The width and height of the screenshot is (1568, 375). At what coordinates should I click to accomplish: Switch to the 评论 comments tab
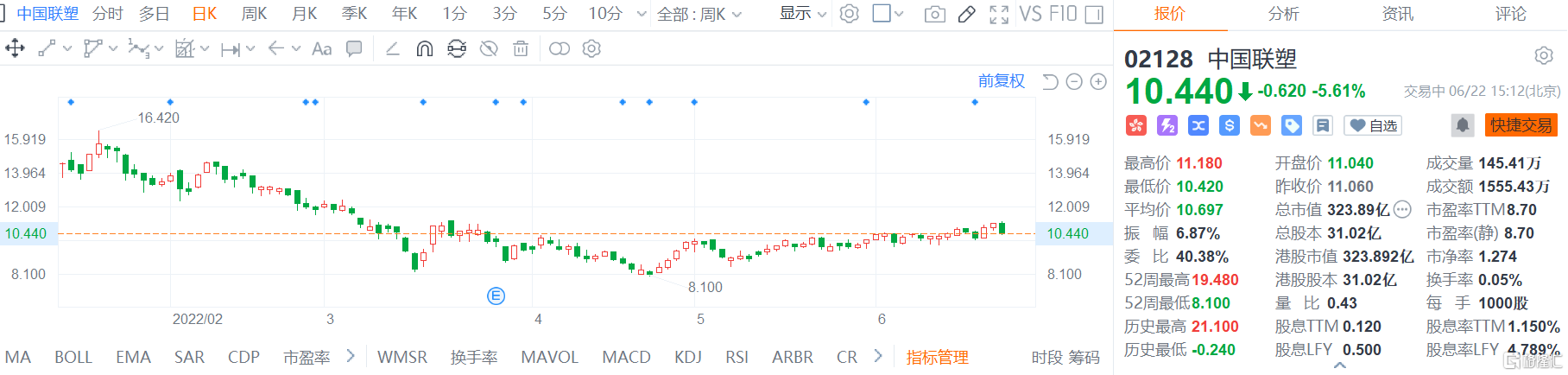(x=1511, y=14)
